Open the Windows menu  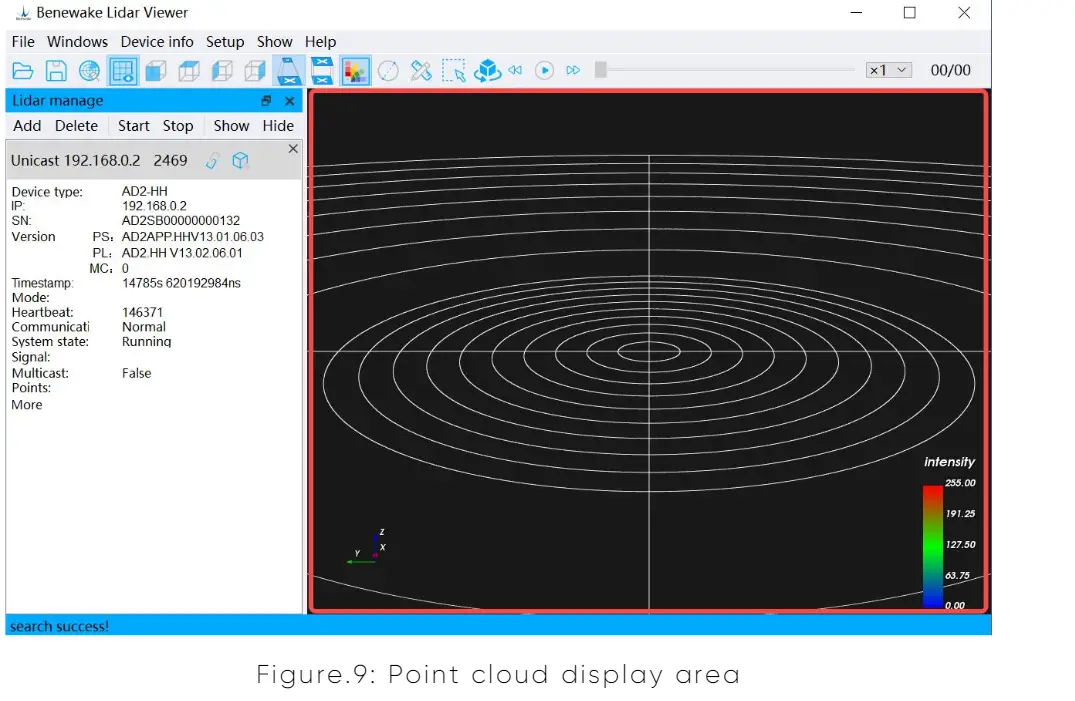coord(77,42)
